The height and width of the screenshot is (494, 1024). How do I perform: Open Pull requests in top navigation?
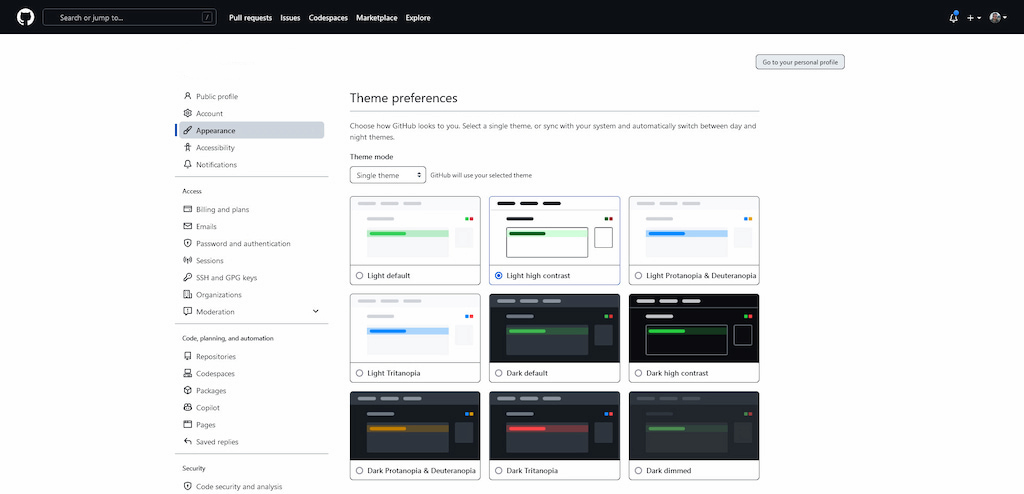250,18
